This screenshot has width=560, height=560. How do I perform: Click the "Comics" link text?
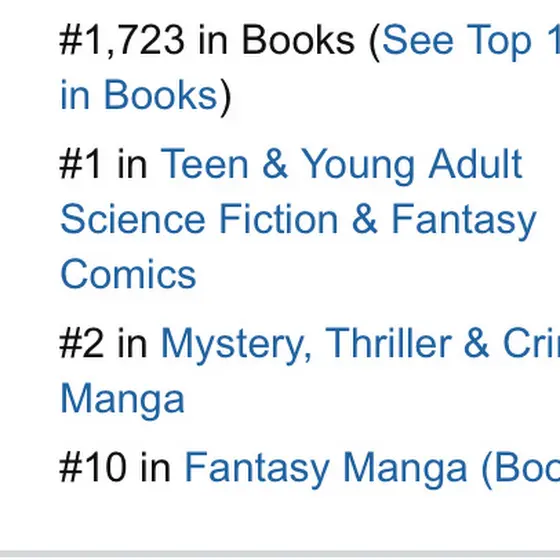pyautogui.click(x=129, y=274)
